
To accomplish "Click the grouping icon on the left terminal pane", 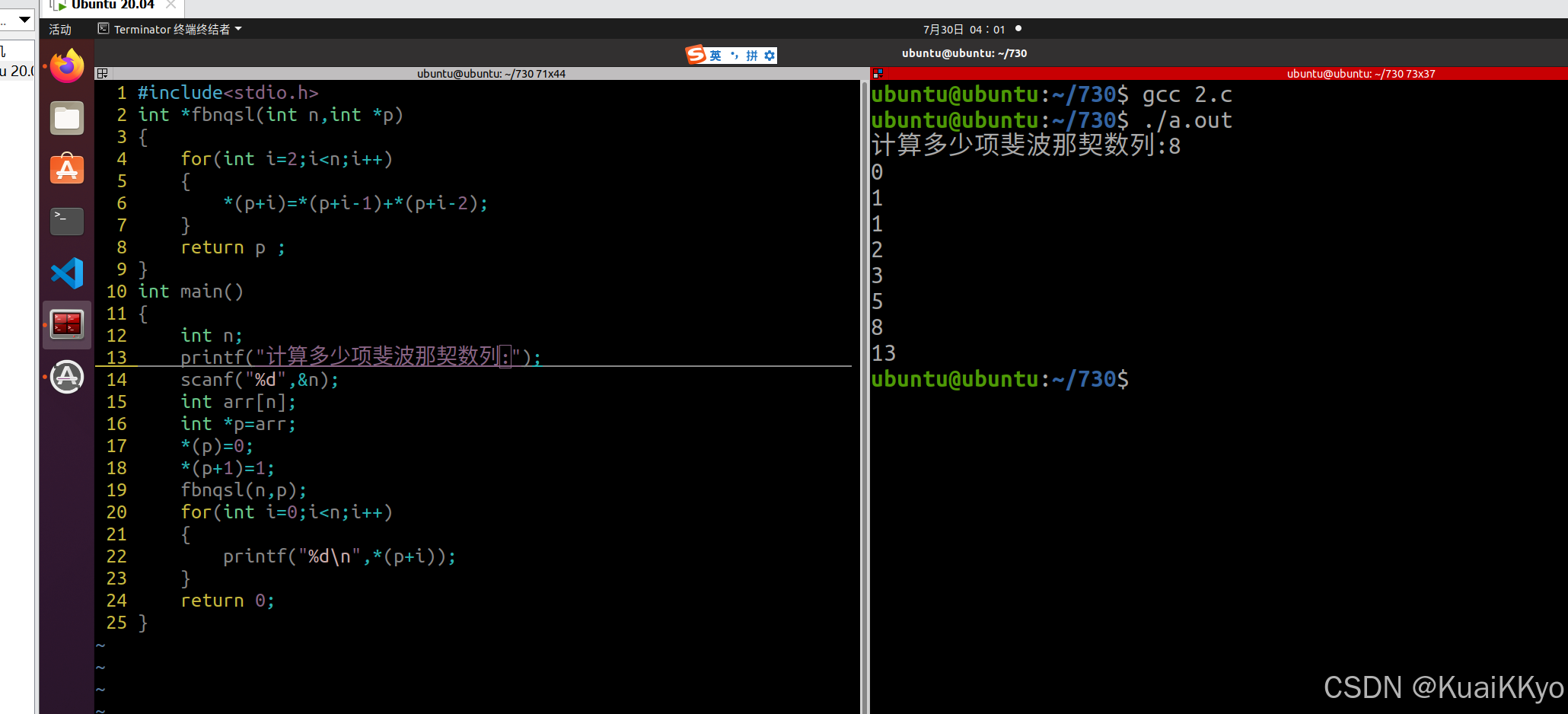I will click(103, 73).
